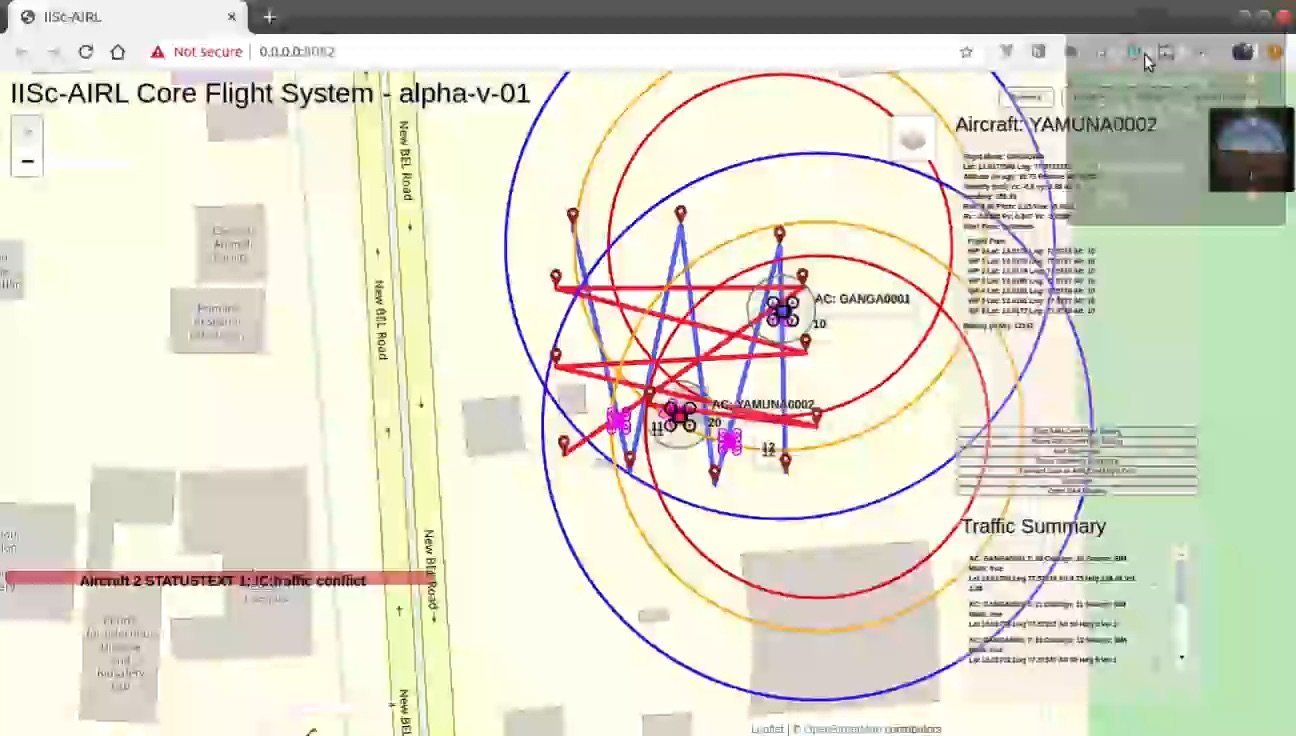Switch to the IISc-AIRL tab
Screen dimensions: 1296x736
126,17
